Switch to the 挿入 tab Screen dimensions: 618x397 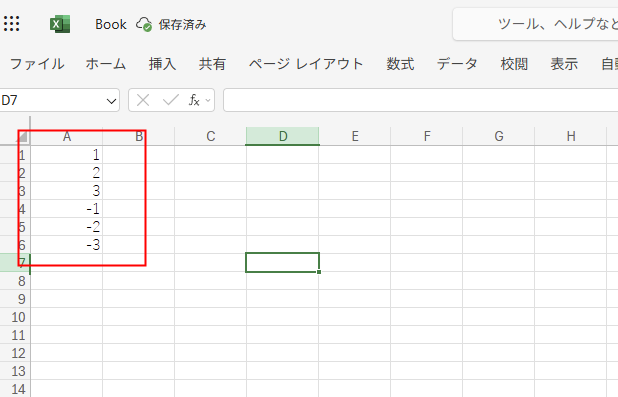(162, 63)
